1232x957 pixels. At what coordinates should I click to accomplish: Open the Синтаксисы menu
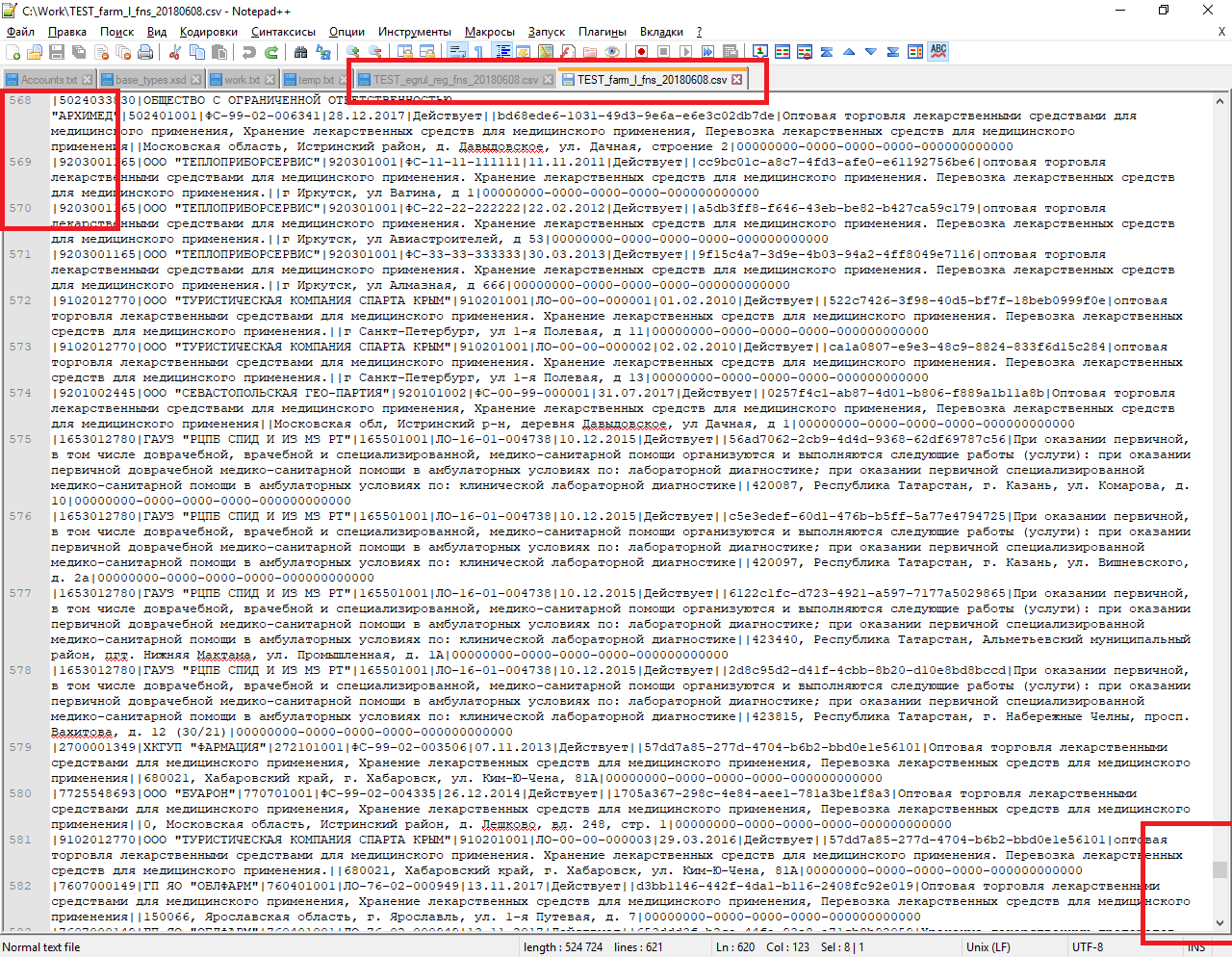(x=284, y=32)
